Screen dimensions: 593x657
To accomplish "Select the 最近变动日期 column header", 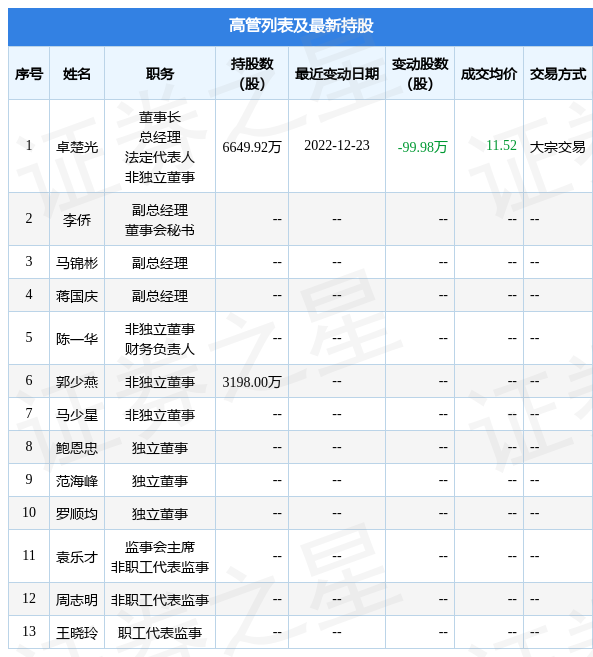I will click(x=337, y=74).
